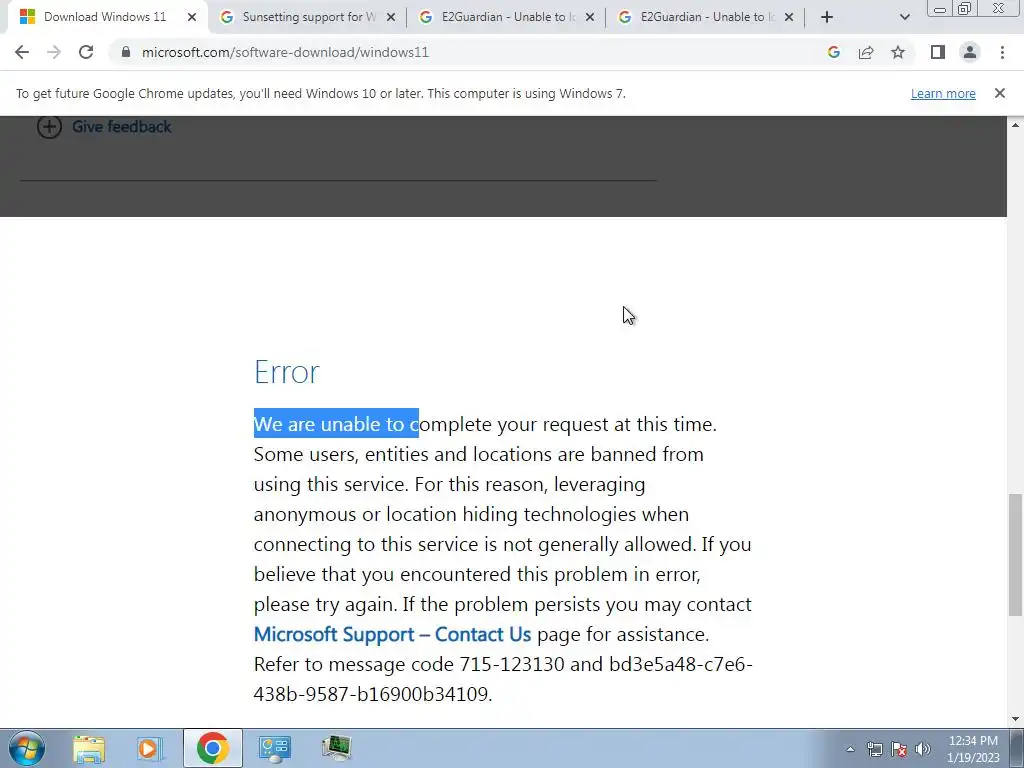The height and width of the screenshot is (768, 1024).
Task: Close the first E2Guardian tab
Action: coord(590,17)
